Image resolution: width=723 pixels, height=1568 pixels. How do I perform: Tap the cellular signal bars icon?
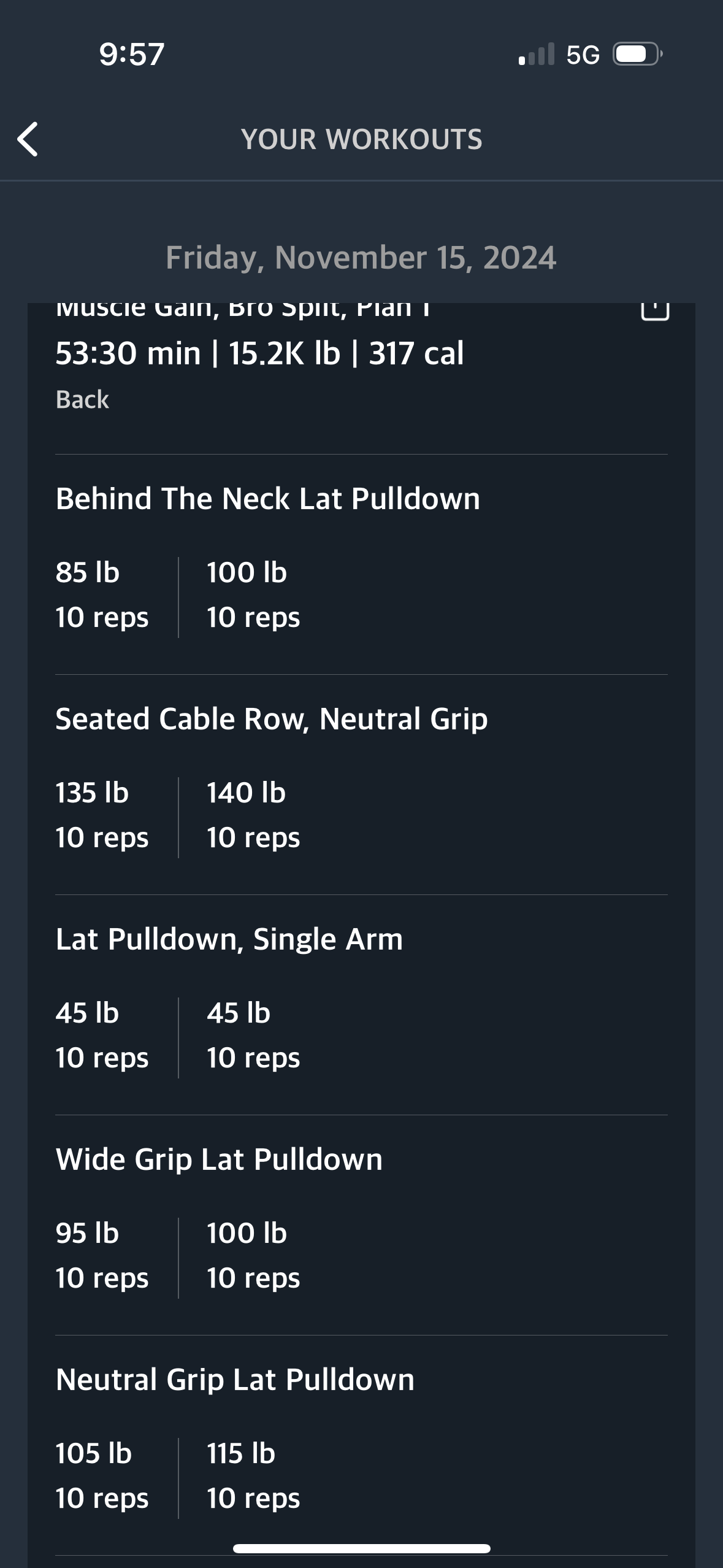point(537,54)
